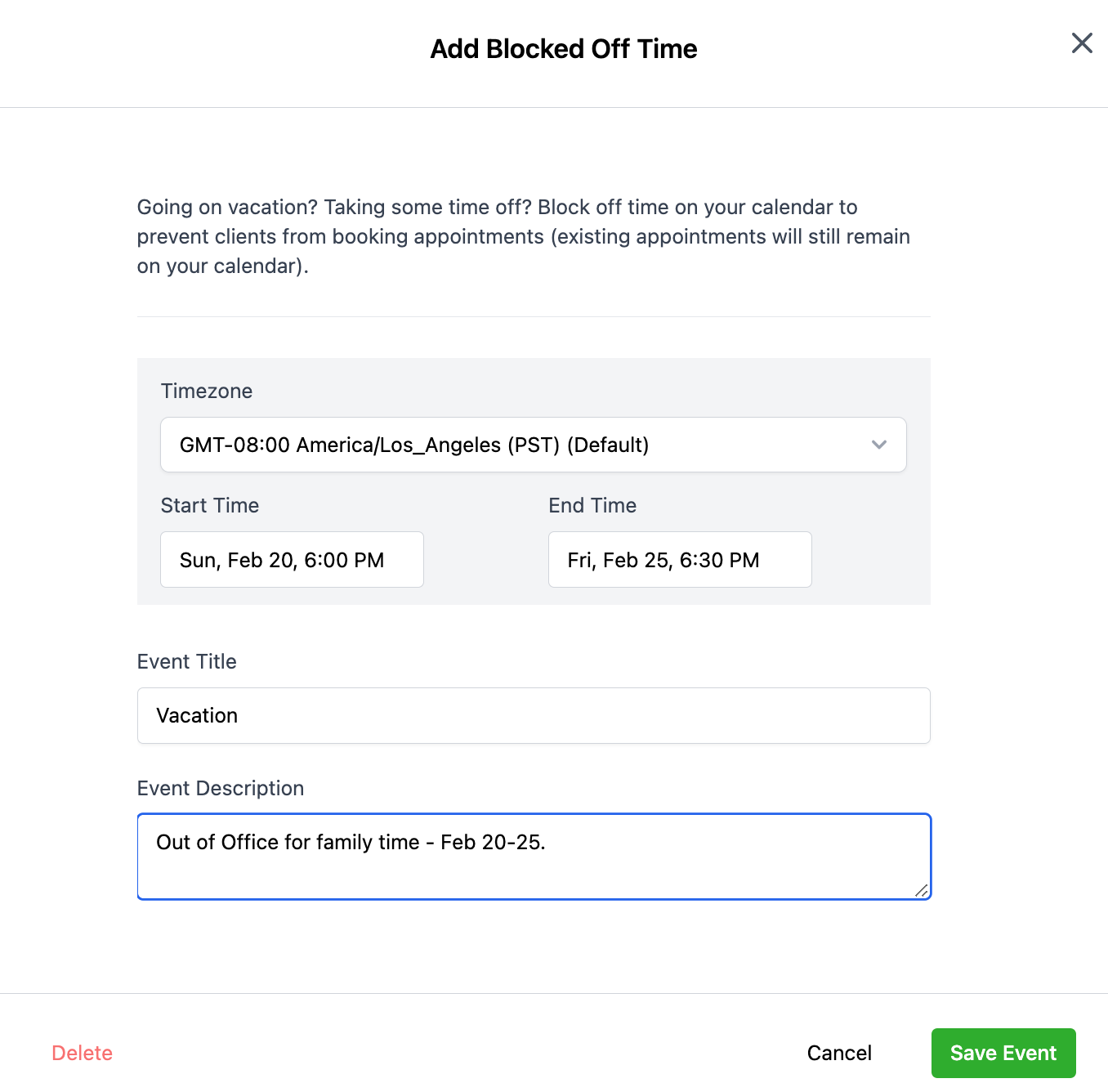1108x1092 pixels.
Task: Click the Start Time label
Action: point(210,505)
